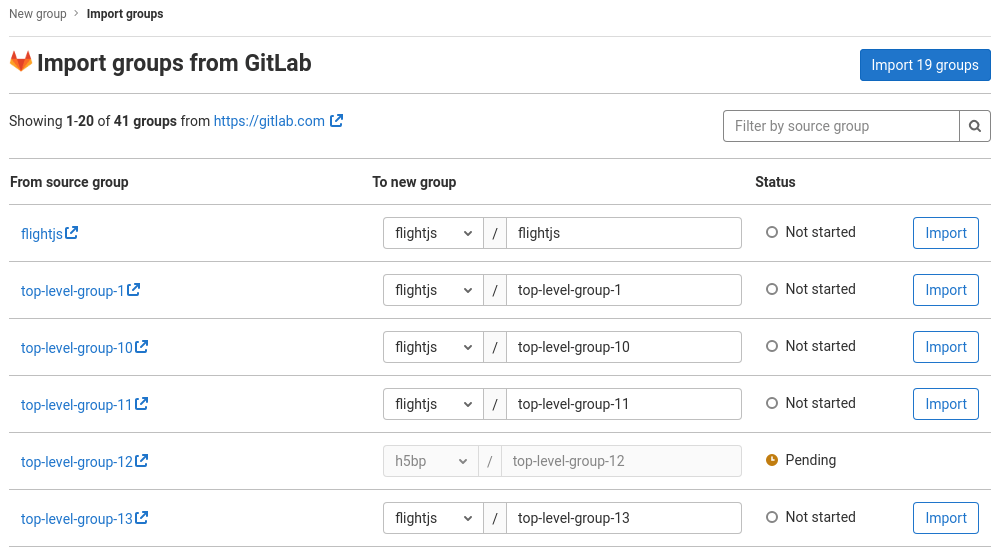This screenshot has width=998, height=555.
Task: Click the GitLab fox logo
Action: (21, 62)
